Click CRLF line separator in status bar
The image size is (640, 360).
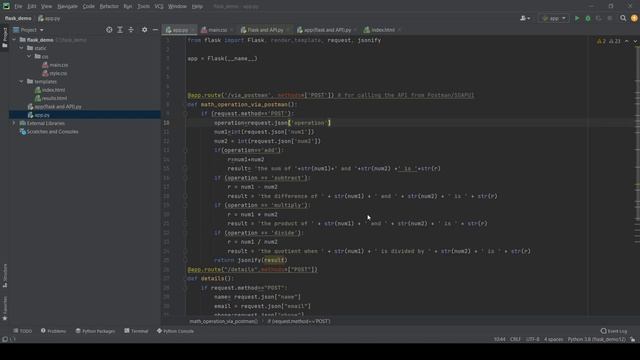pos(515,340)
